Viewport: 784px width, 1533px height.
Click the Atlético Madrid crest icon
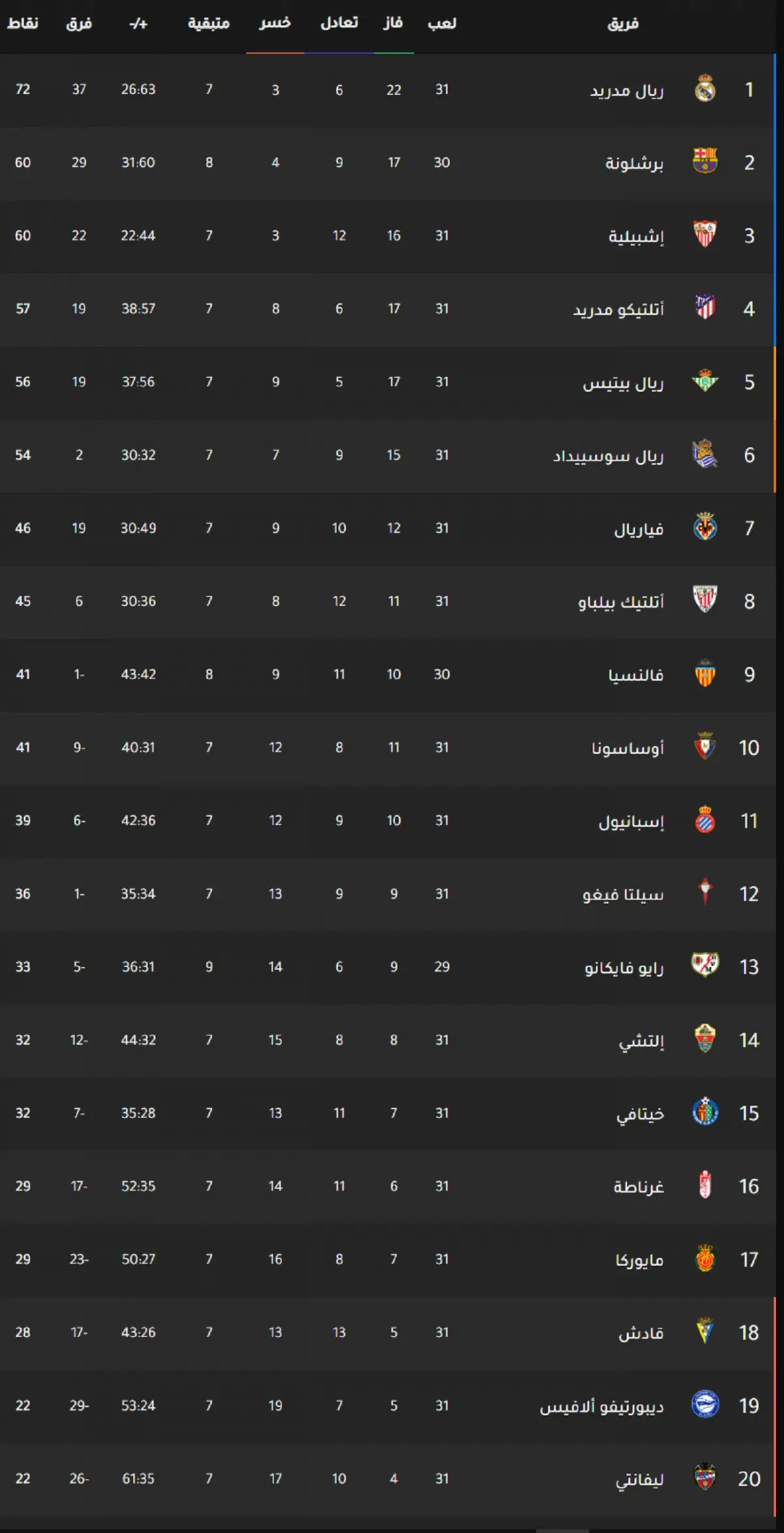point(705,308)
